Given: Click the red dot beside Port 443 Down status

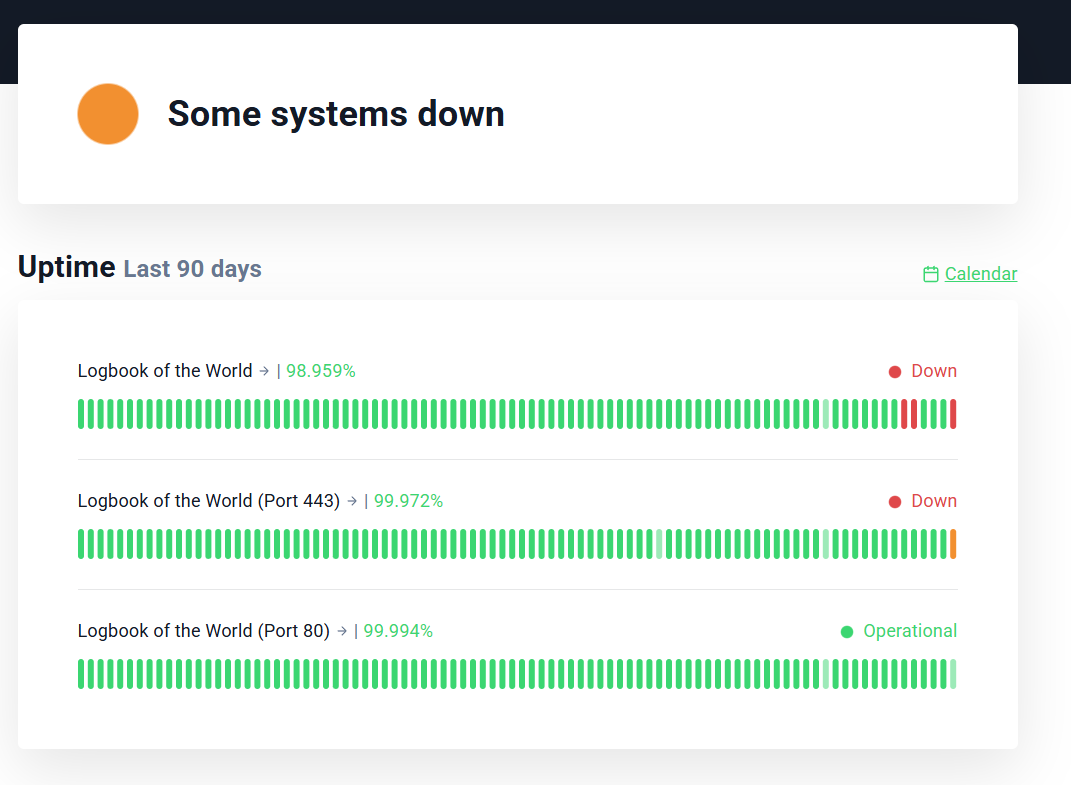Looking at the screenshot, I should (895, 501).
